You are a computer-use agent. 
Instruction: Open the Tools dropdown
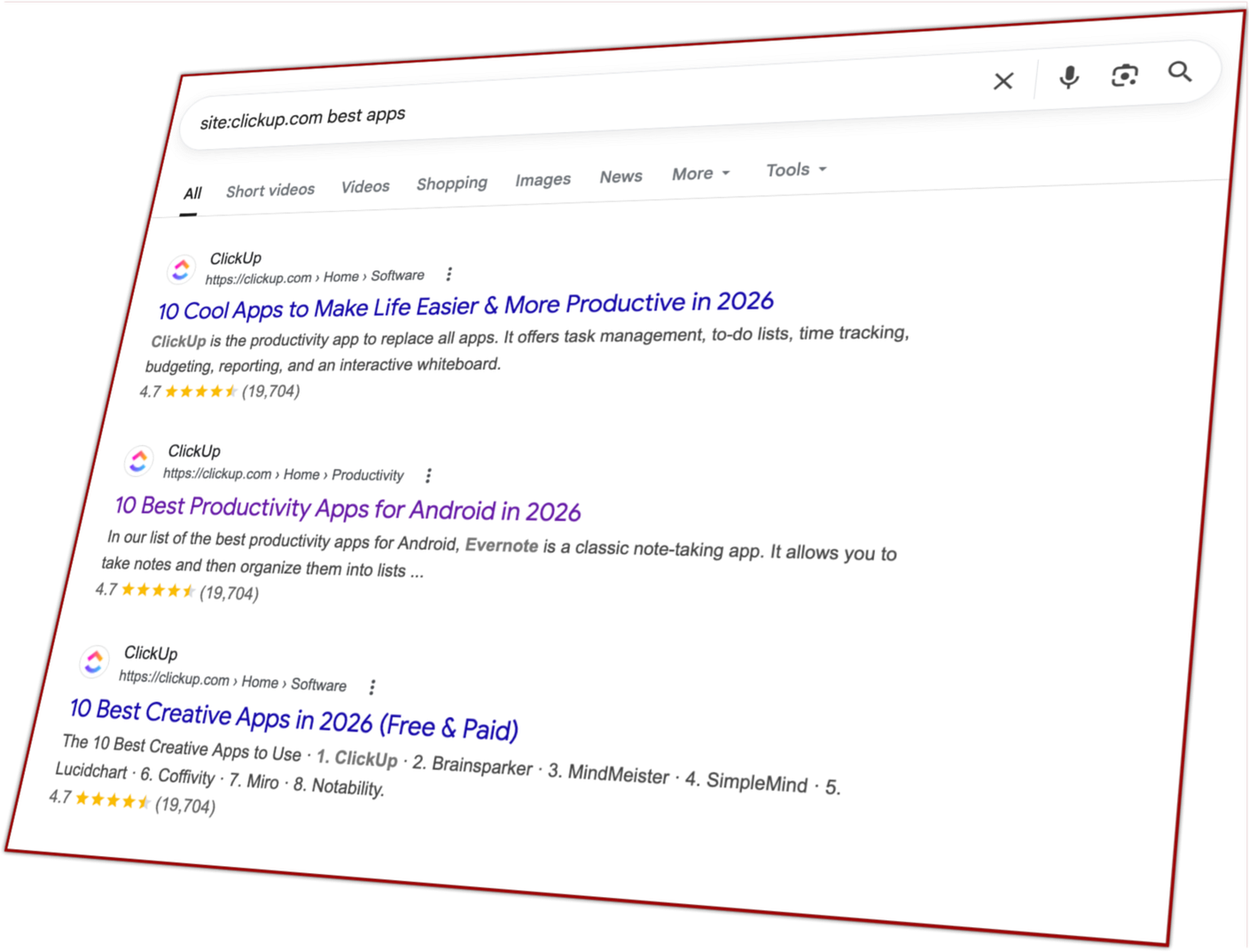796,170
